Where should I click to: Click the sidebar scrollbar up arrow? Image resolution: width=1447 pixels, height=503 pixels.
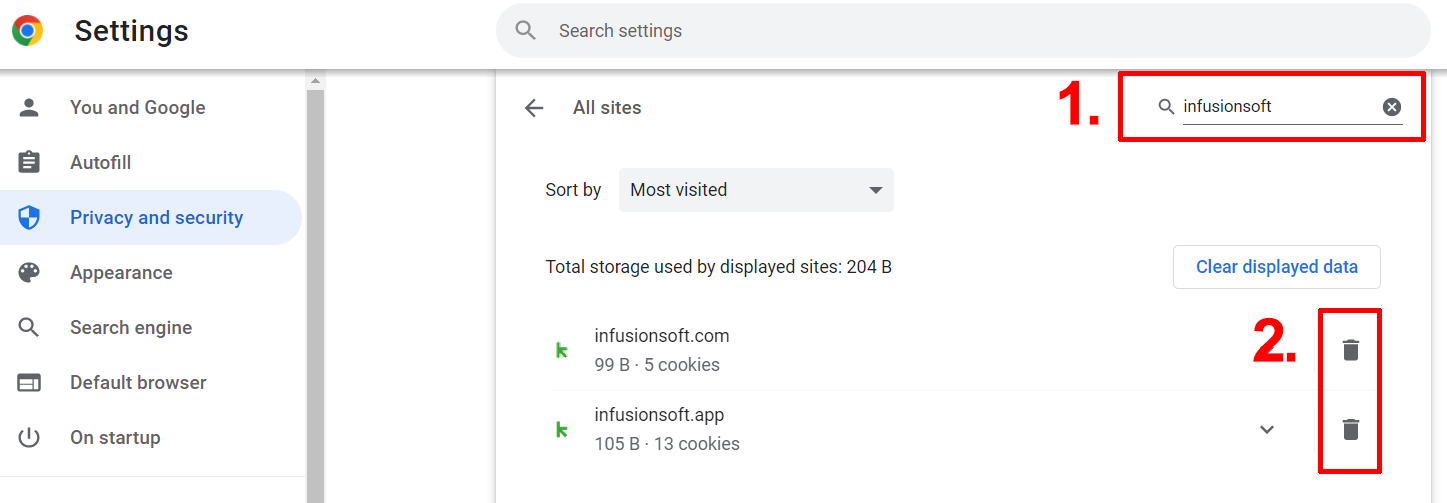(x=316, y=80)
